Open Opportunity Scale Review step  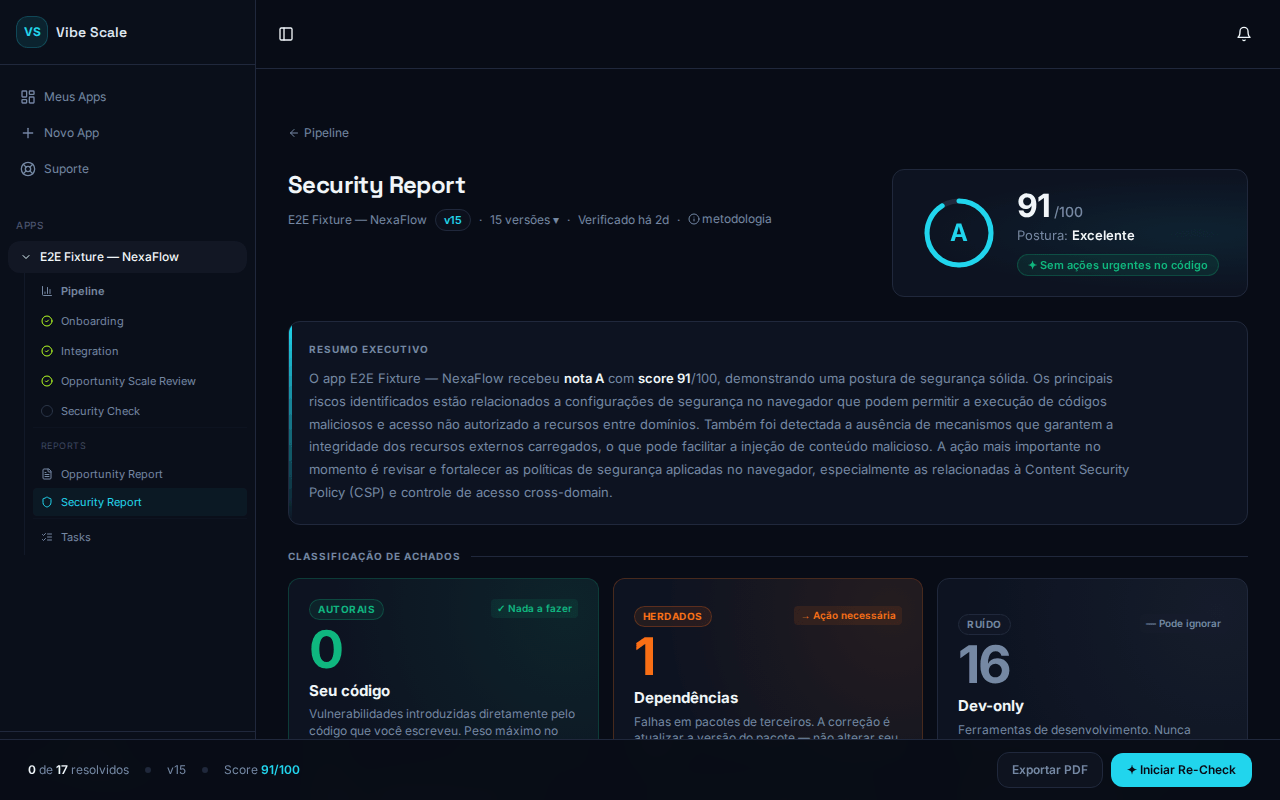point(140,381)
